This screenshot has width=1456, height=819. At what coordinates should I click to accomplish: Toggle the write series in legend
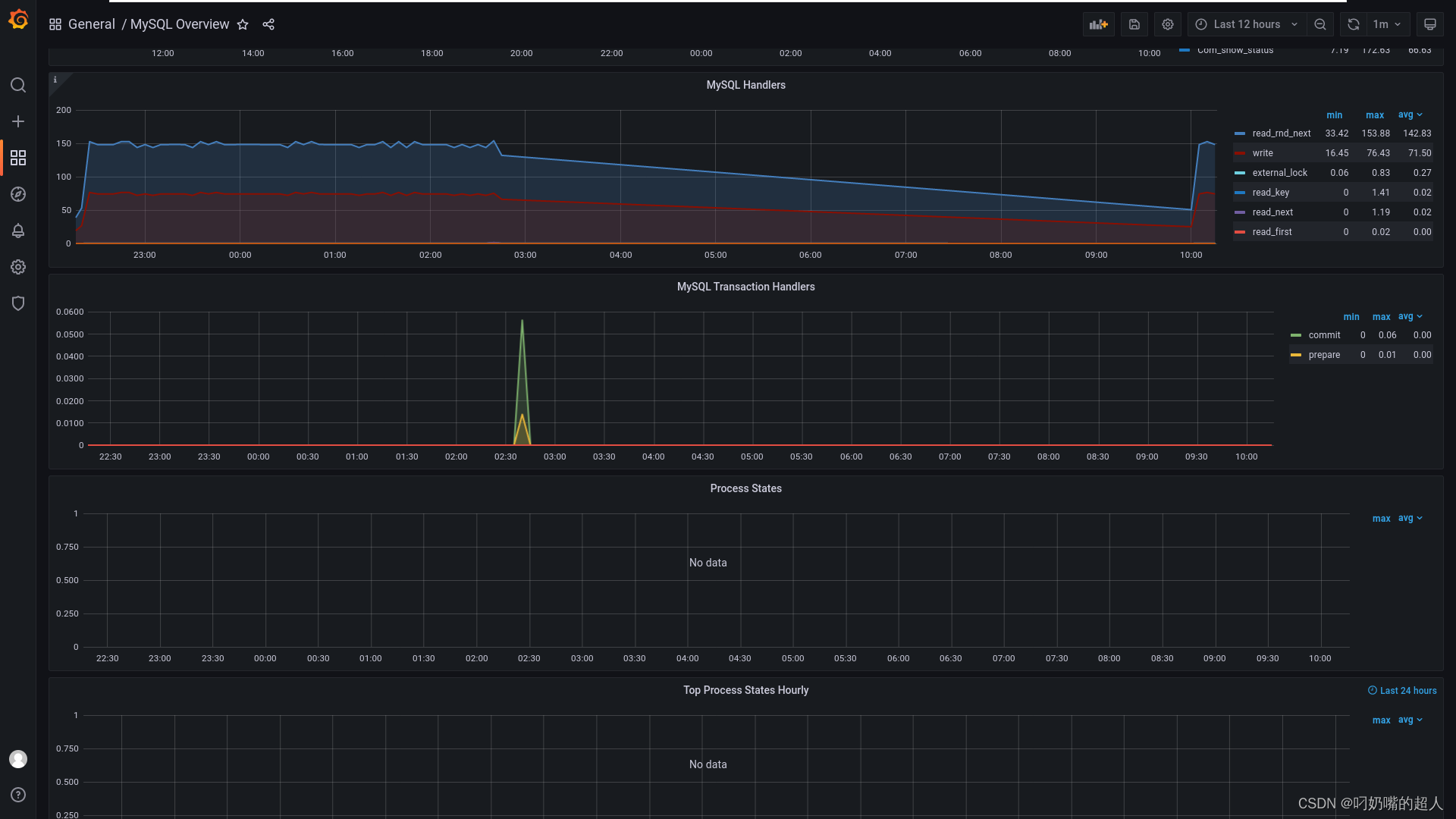1263,153
